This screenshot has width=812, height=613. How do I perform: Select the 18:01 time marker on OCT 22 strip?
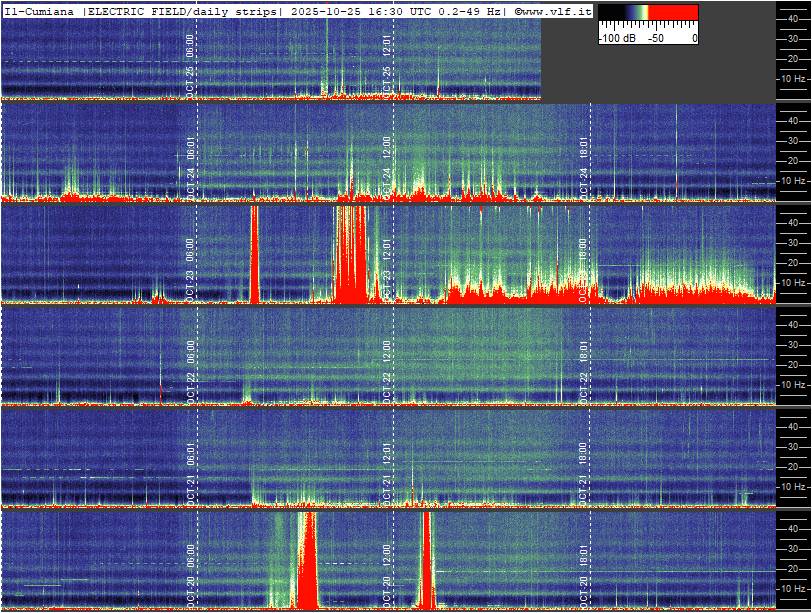pyautogui.click(x=584, y=351)
